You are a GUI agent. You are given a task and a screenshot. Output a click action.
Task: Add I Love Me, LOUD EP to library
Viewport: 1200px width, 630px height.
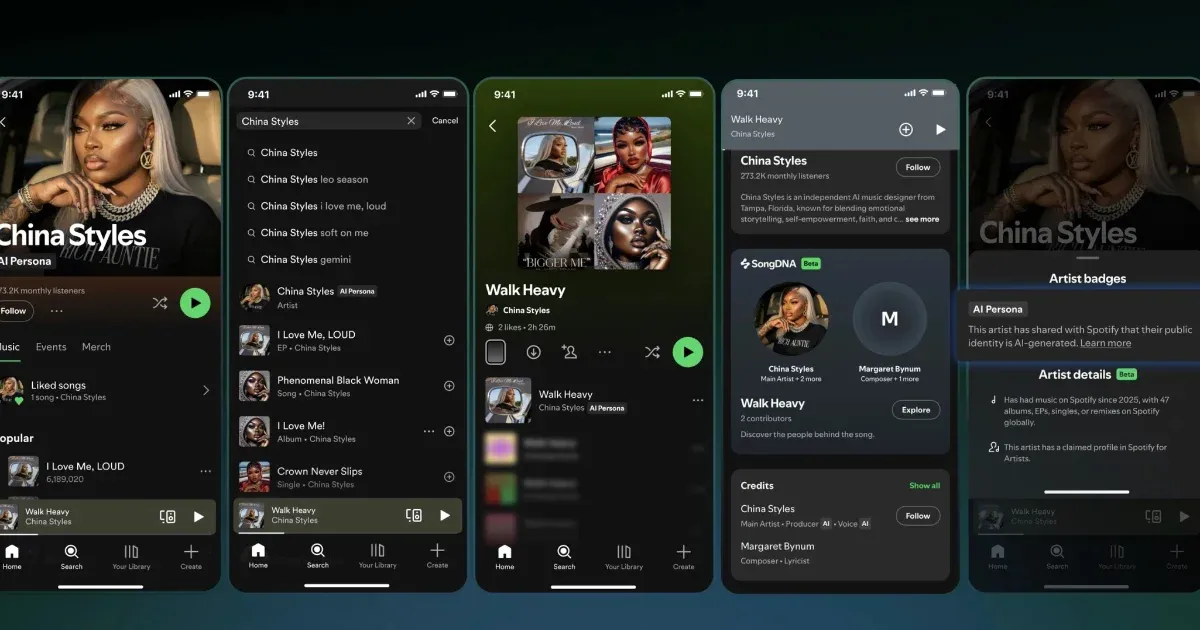tap(449, 340)
